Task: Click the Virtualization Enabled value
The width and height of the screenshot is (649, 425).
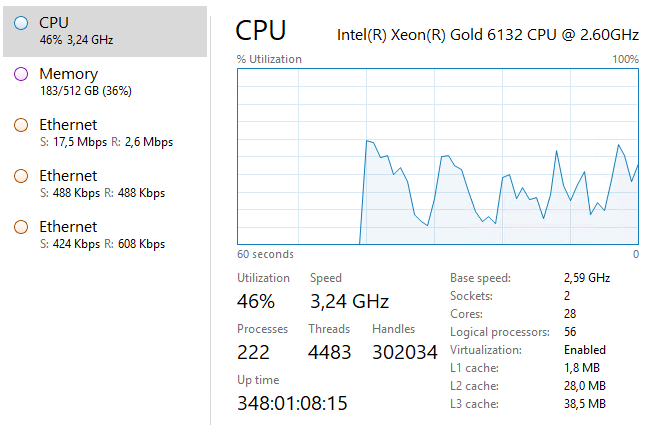Action: coord(584,350)
